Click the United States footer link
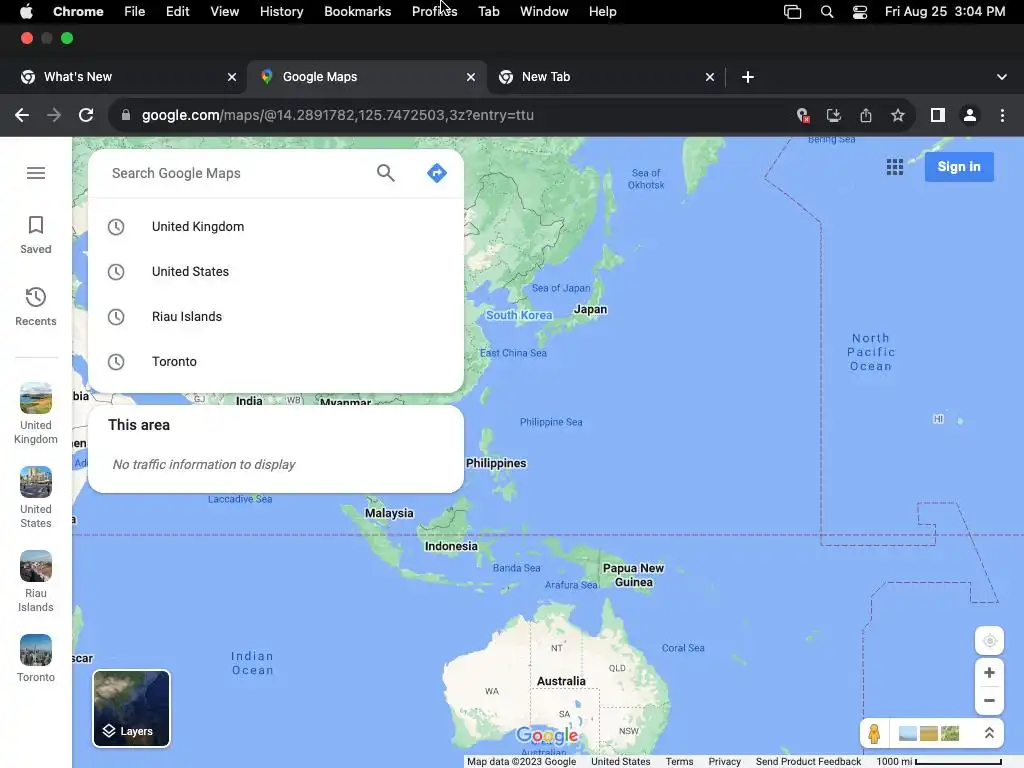Screen dimensions: 1024x768 (620, 761)
